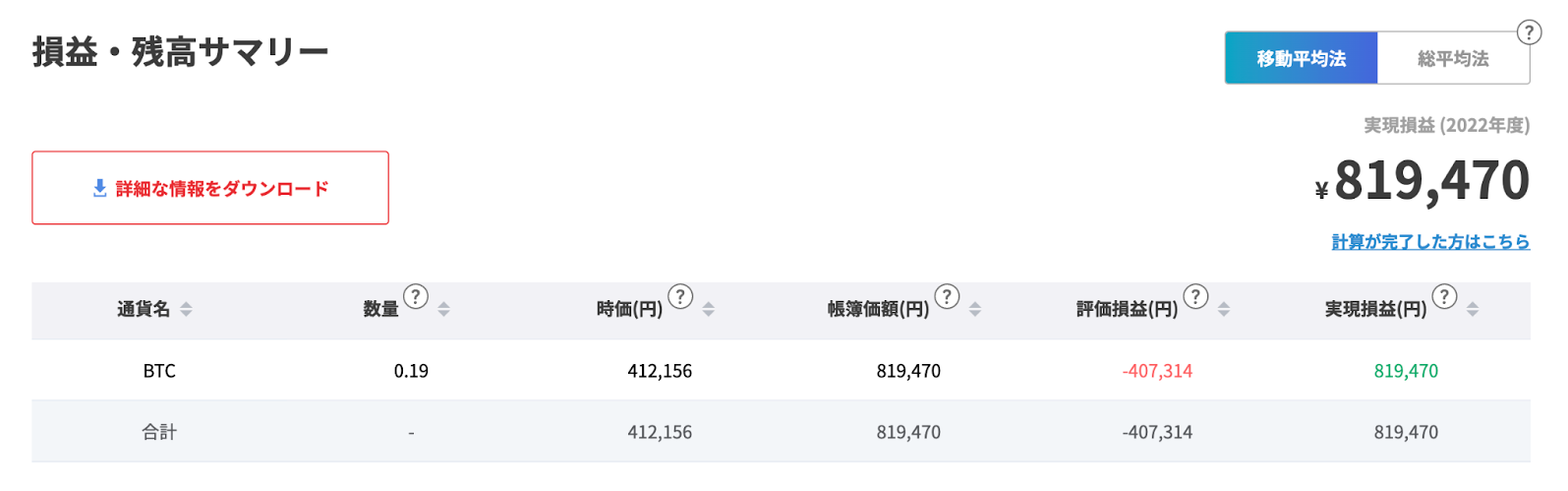Screen dimensions: 1568x491
Task: Sort table by 評価損益(円) column arrows
Action: click(1223, 309)
